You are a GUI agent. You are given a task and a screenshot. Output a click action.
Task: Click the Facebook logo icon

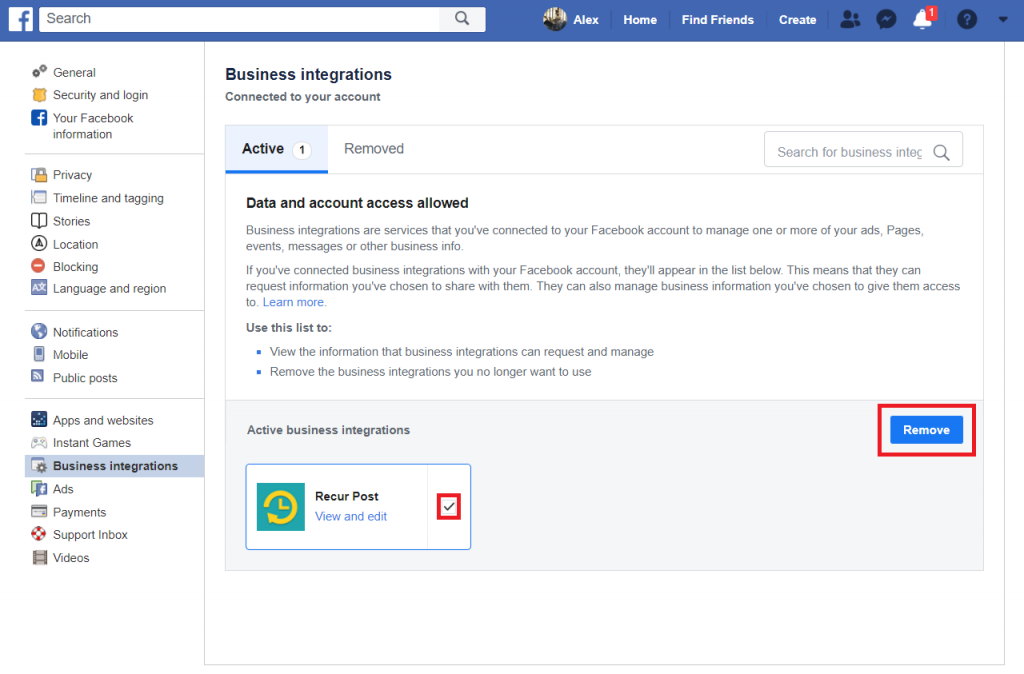20,19
